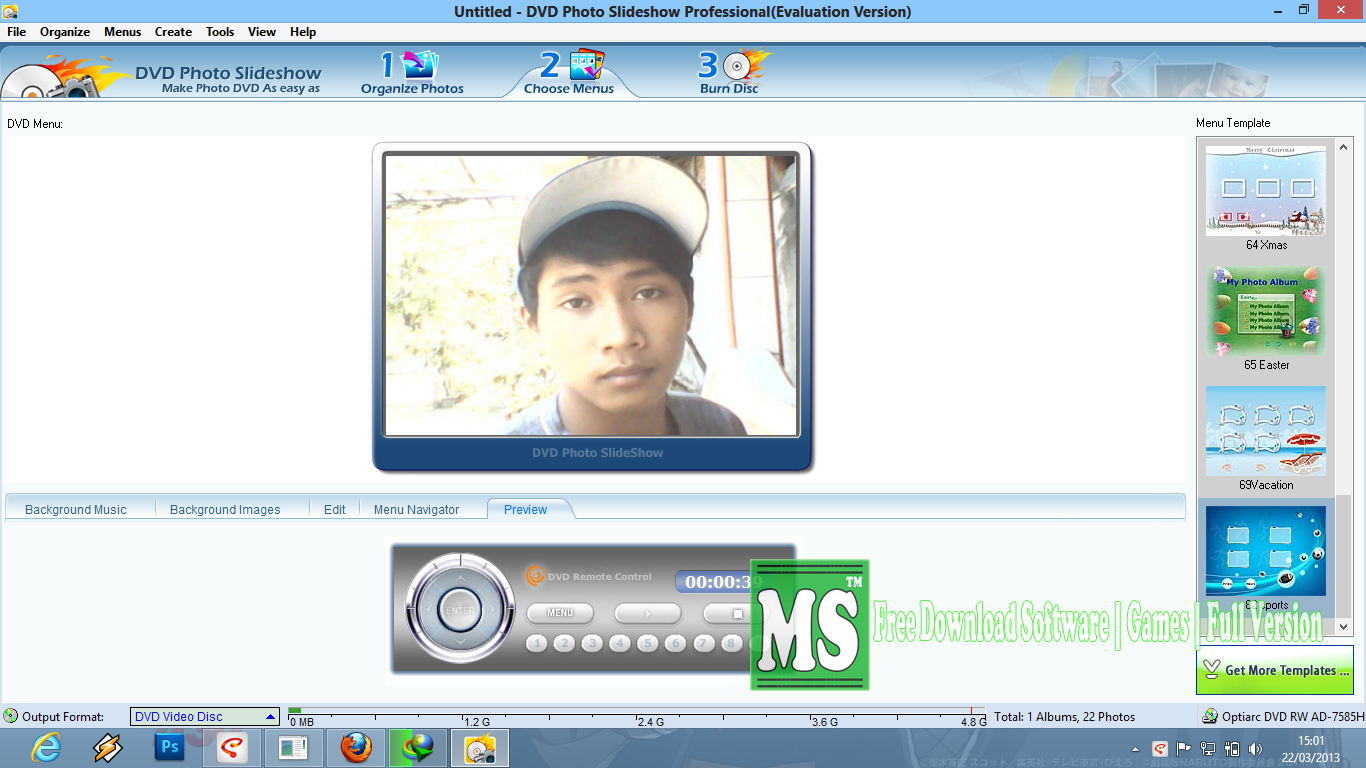
Task: Click the template list's up scroll arrow
Action: coord(1343,146)
